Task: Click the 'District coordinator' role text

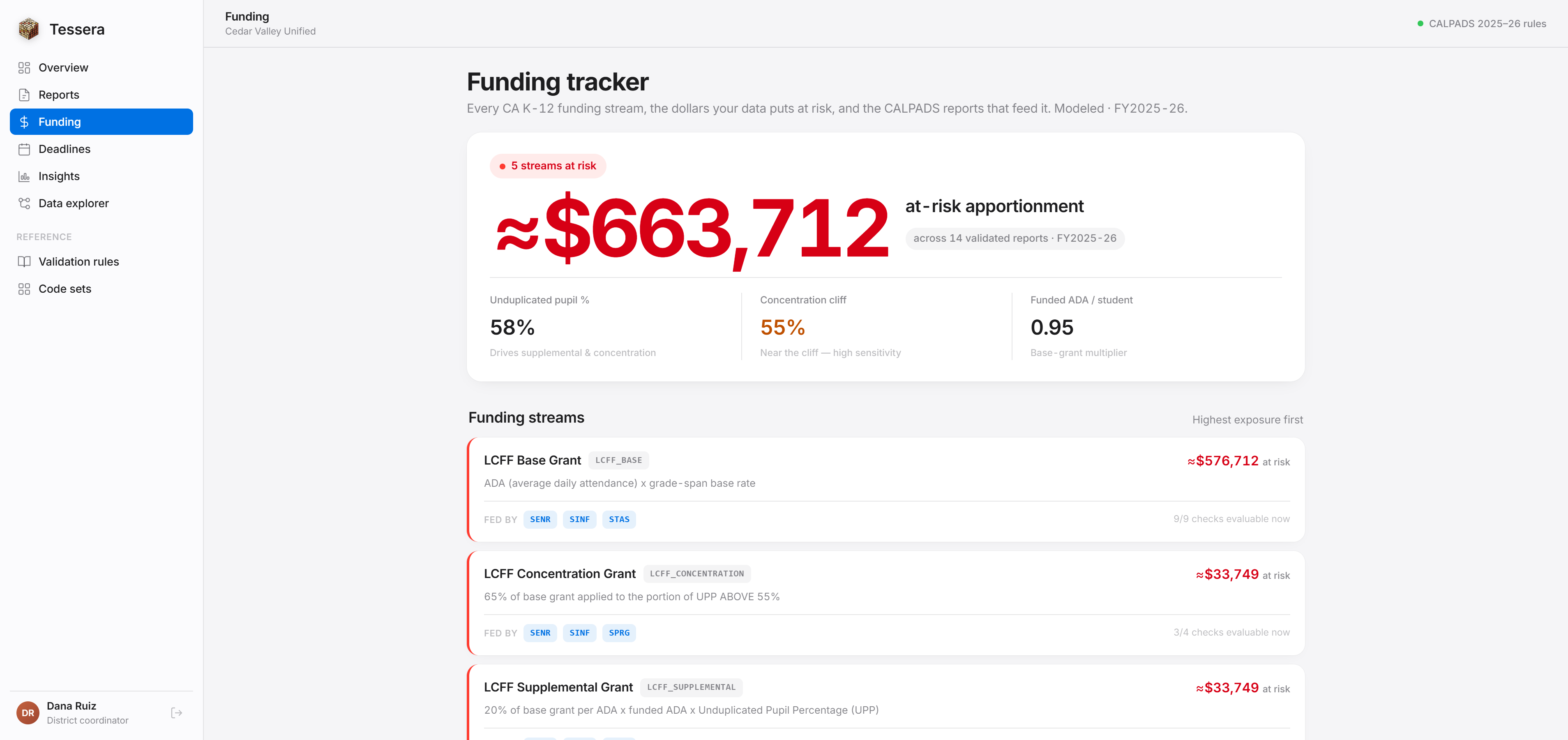Action: click(88, 721)
